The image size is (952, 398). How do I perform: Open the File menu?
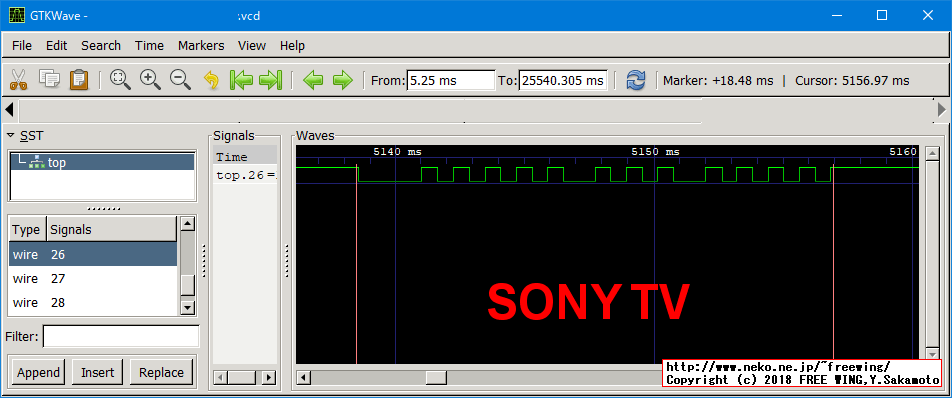22,46
